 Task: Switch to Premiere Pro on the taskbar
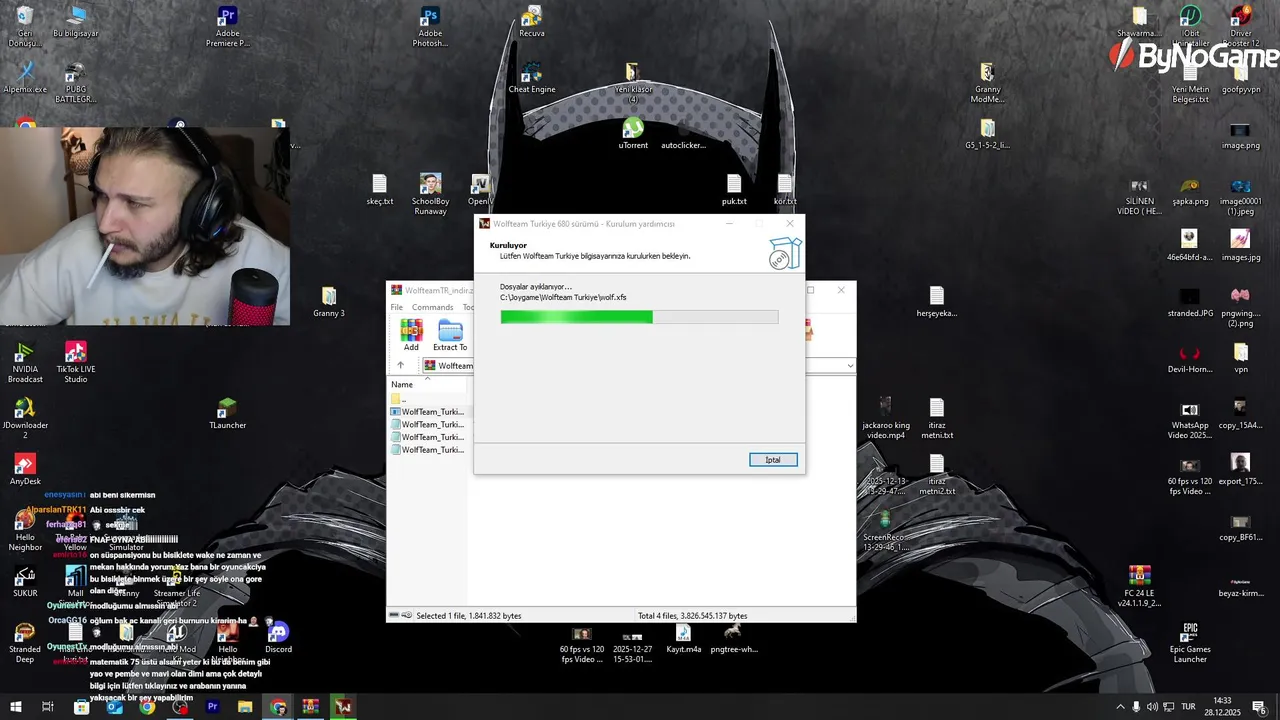pos(212,707)
